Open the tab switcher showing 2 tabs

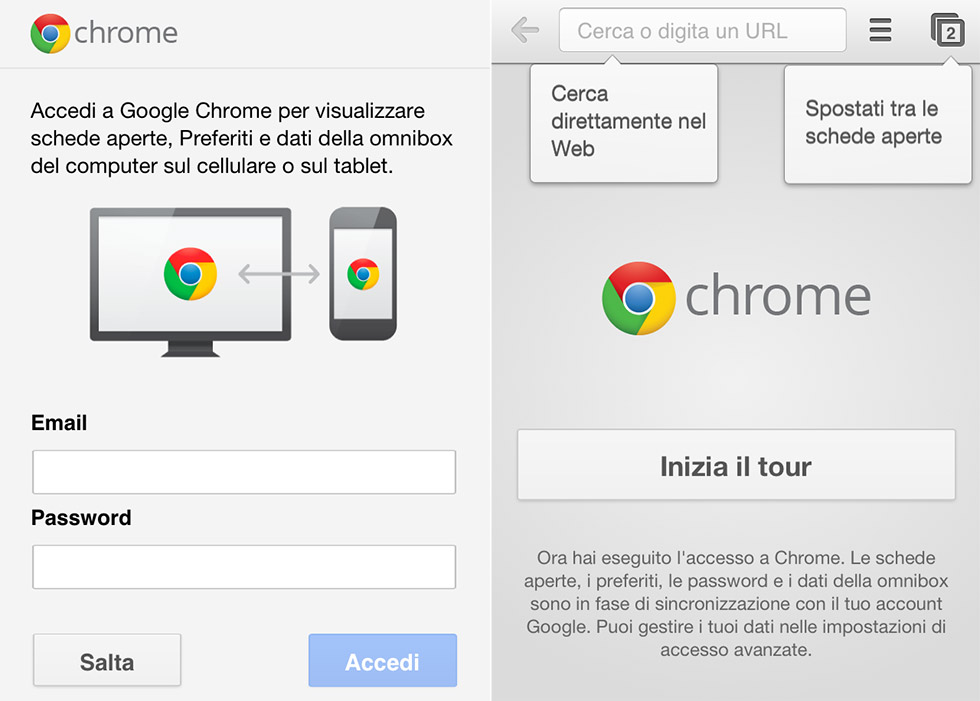[948, 31]
